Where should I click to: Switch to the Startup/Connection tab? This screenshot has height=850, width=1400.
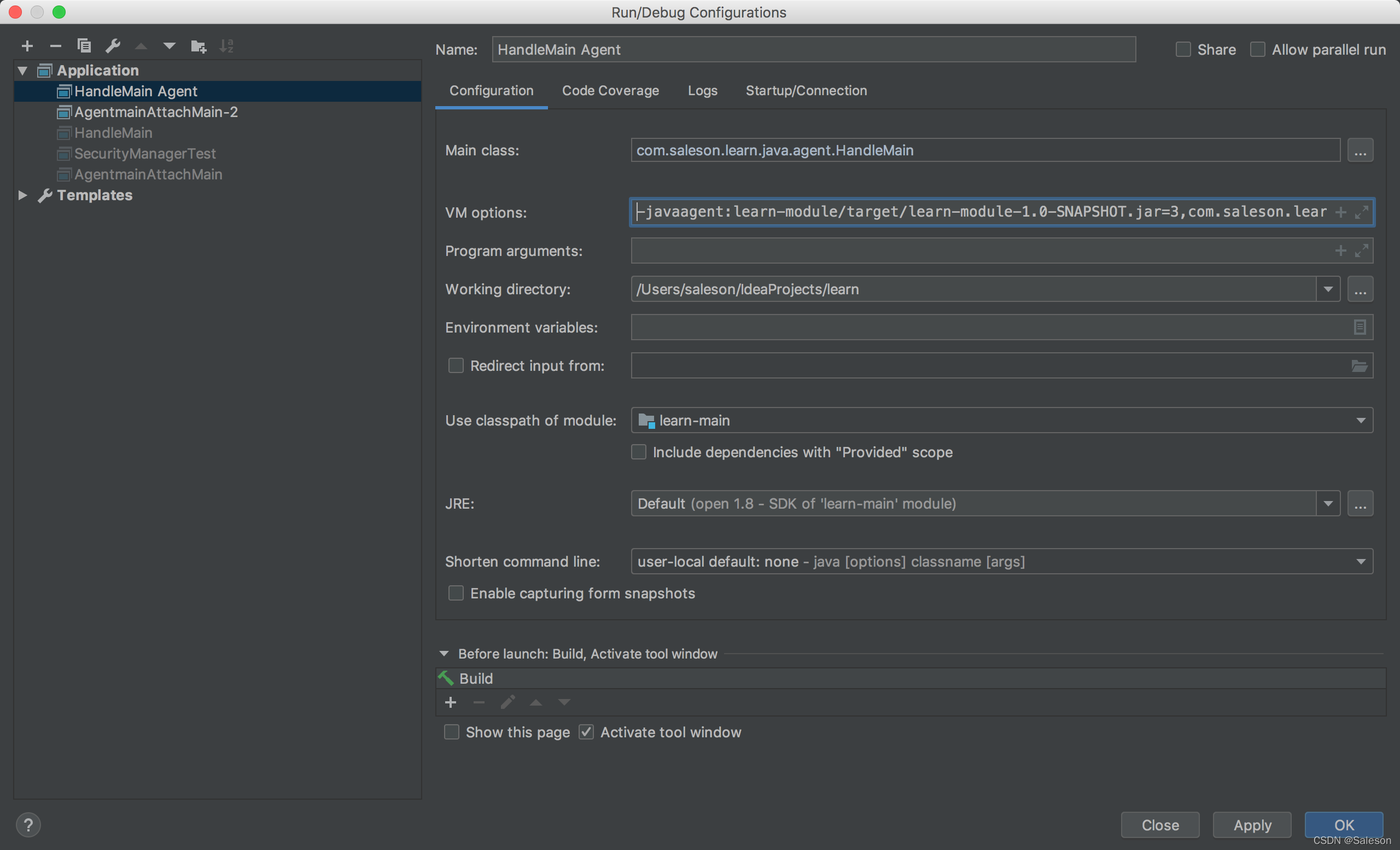click(x=805, y=90)
